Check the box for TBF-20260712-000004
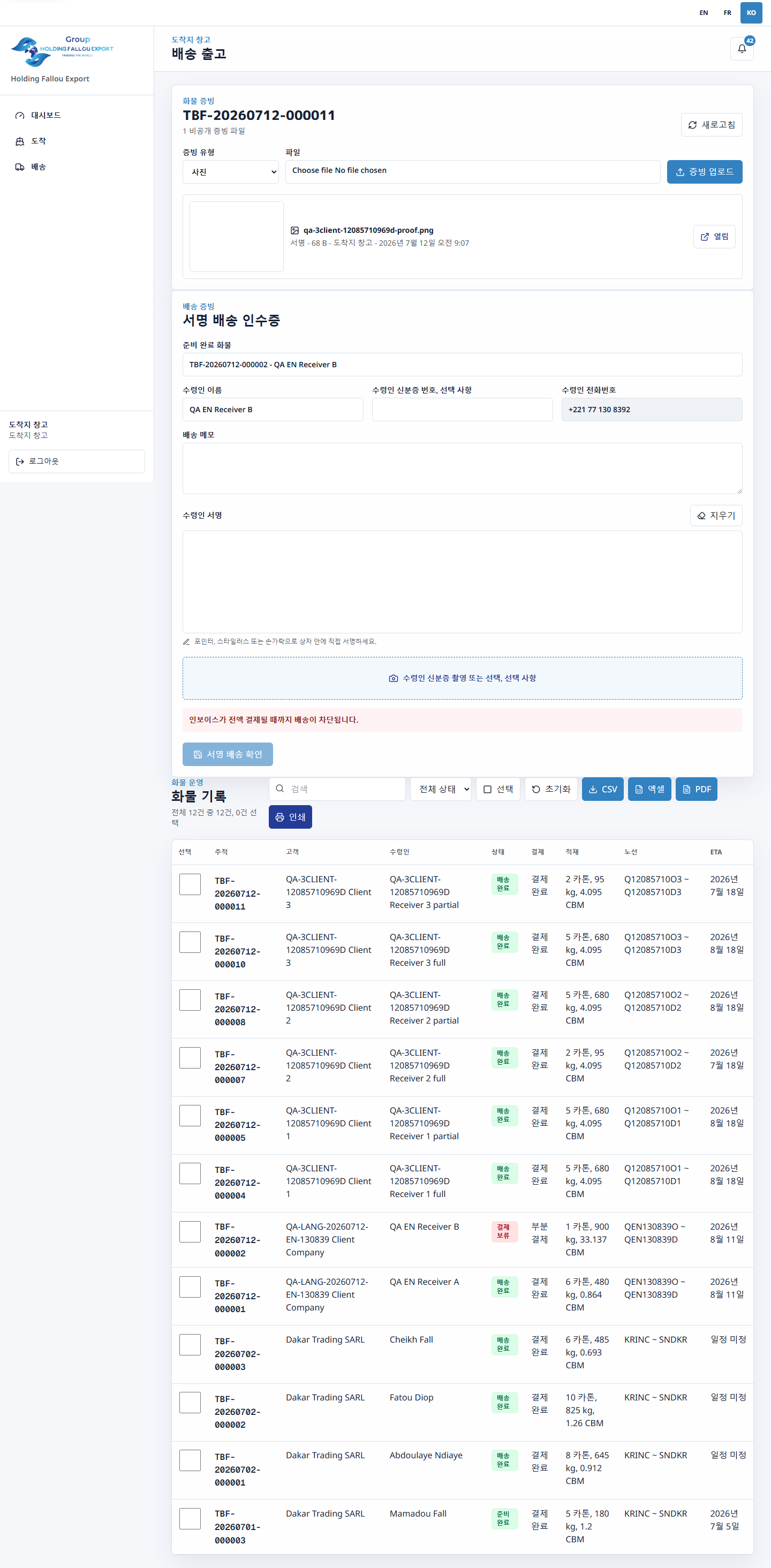 [190, 1173]
